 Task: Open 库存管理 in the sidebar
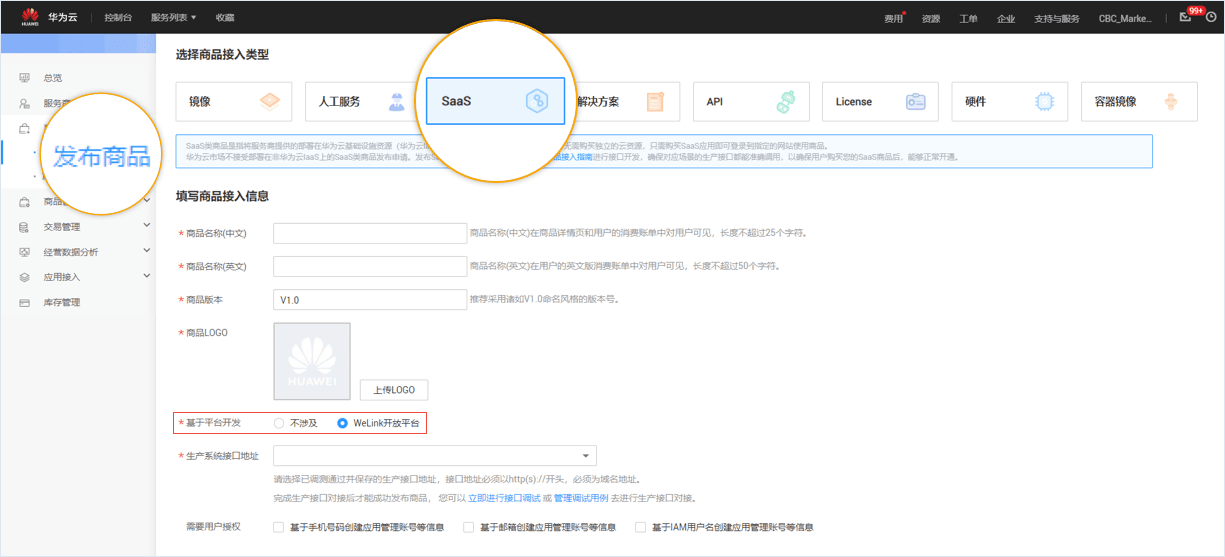(x=62, y=302)
